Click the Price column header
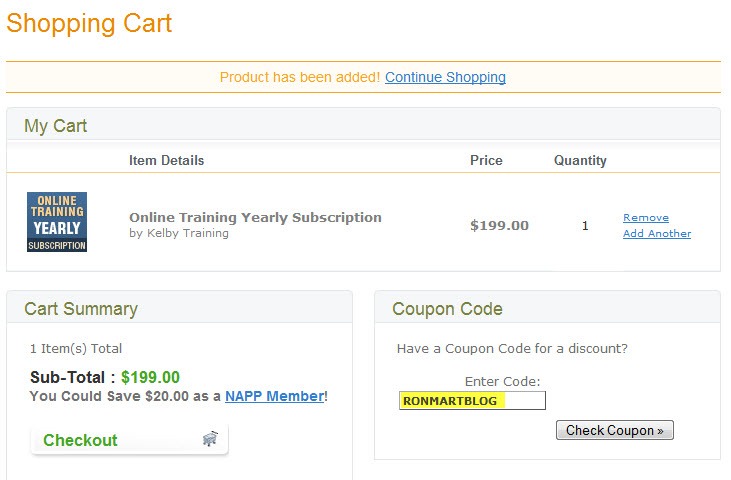Image resolution: width=731 pixels, height=480 pixels. coord(486,160)
